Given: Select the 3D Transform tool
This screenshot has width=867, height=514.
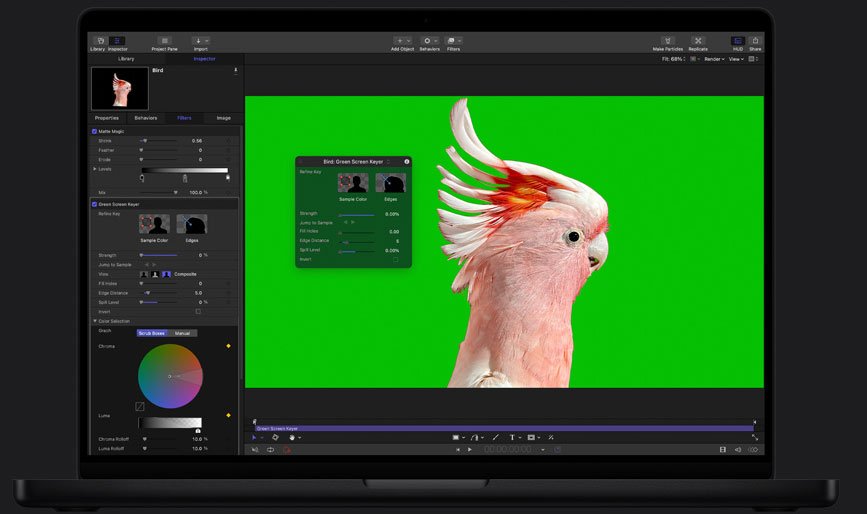Looking at the screenshot, I should [275, 437].
